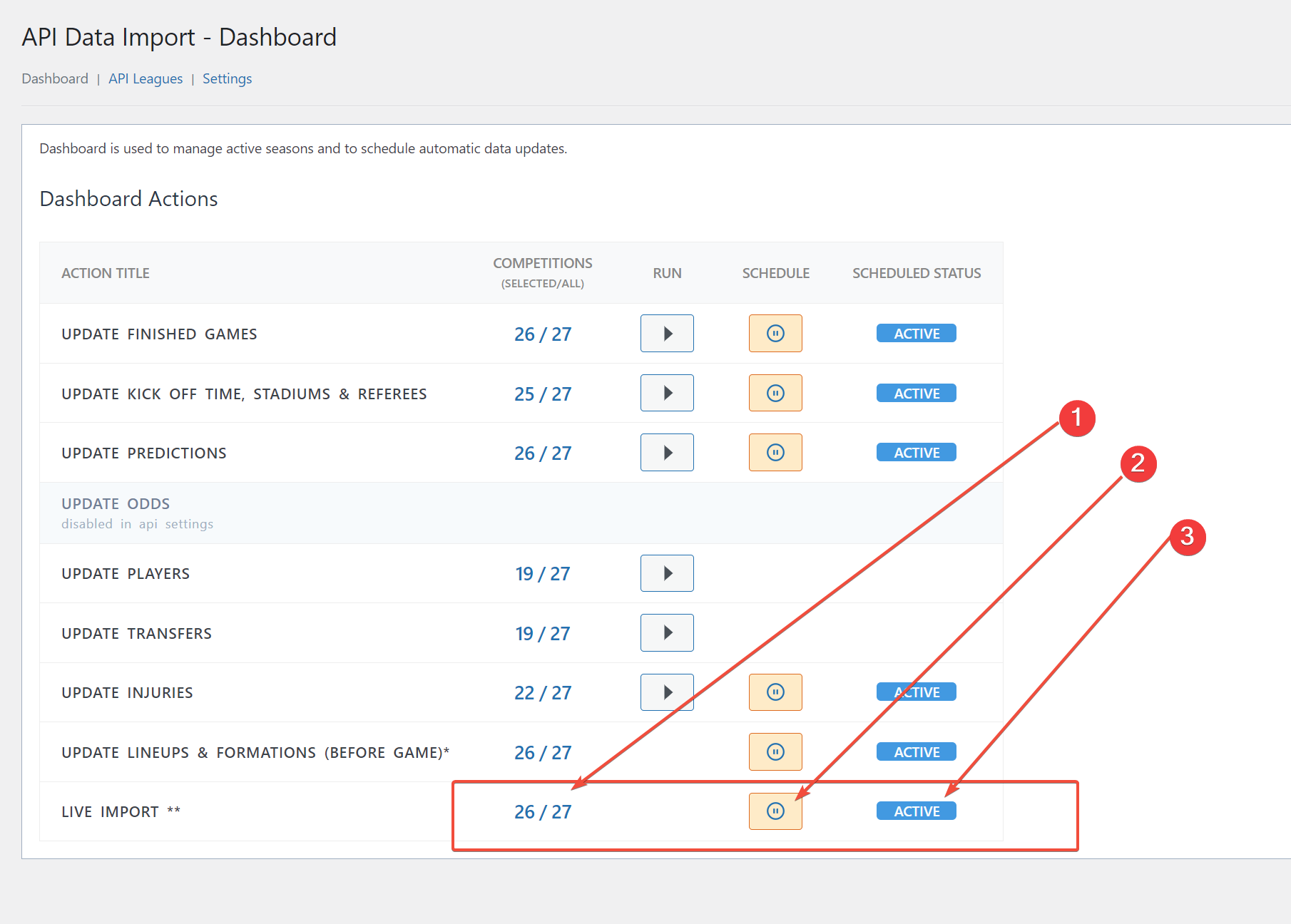Open competitions 19/27 for Update Players
The width and height of the screenshot is (1291, 924).
point(543,573)
